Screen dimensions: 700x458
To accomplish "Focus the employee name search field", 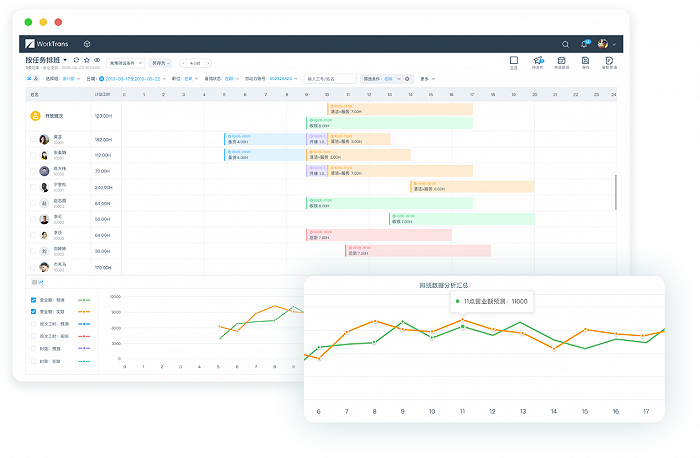I will click(330, 79).
